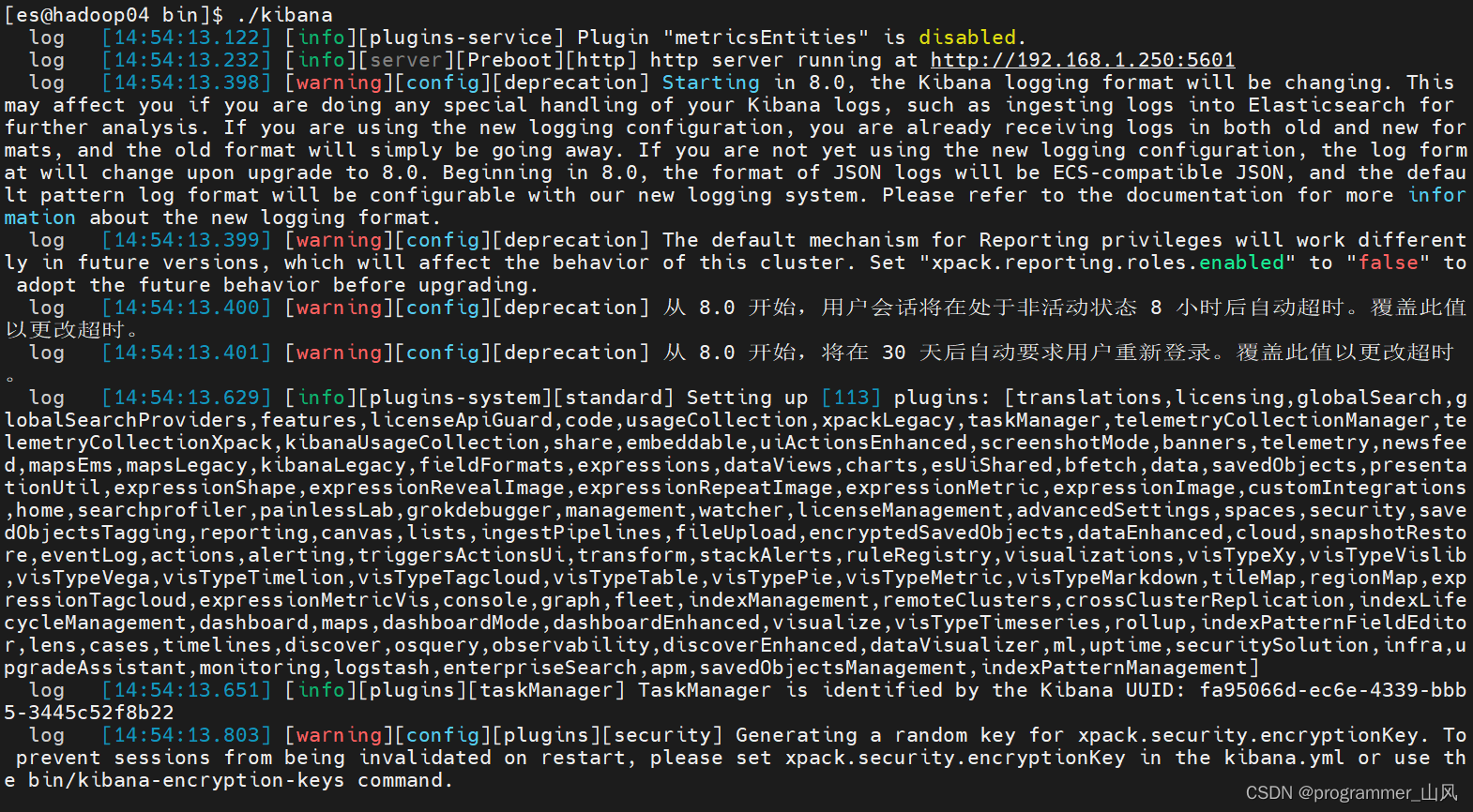Click the CSDN @programmer watermark
Viewport: 1473px width, 812px height.
point(1351,793)
